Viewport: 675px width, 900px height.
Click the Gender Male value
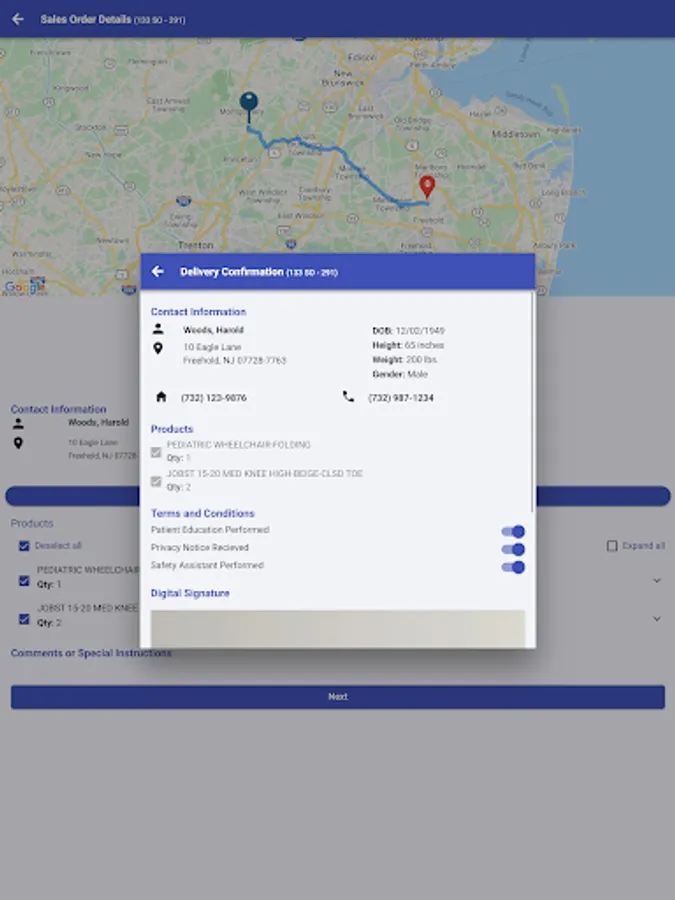[417, 374]
